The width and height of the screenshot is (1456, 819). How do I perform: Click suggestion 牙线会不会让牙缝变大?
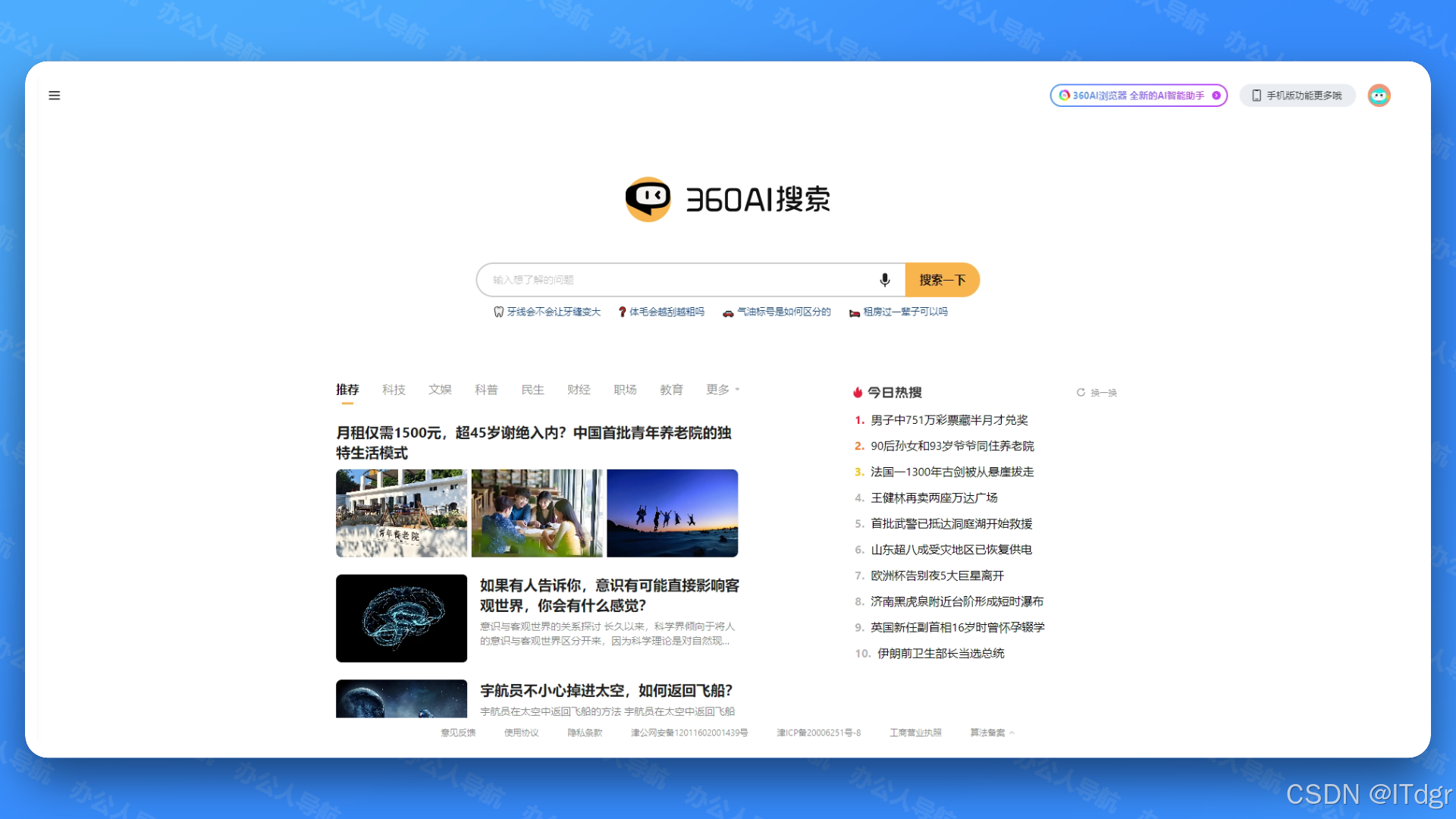click(547, 312)
